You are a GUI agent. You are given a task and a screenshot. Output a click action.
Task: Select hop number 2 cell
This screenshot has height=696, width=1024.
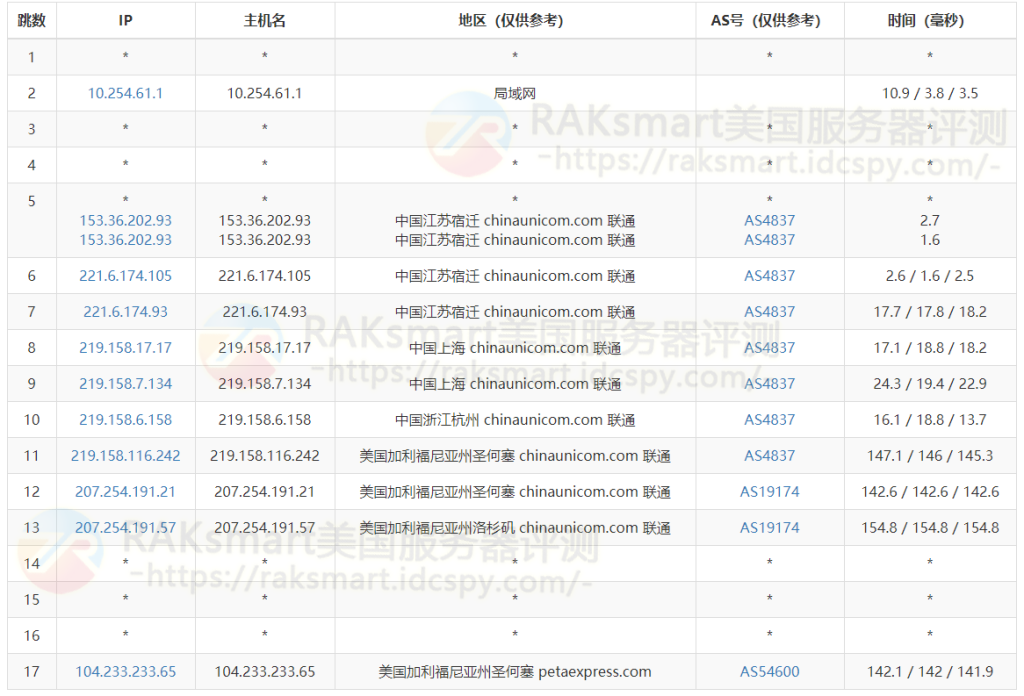click(x=31, y=93)
